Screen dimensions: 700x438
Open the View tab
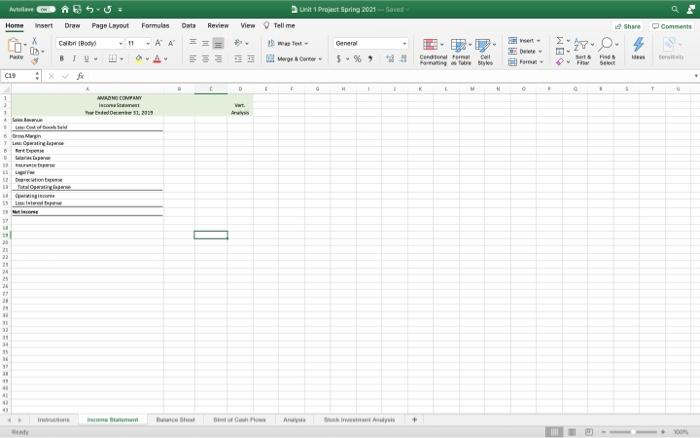[247, 25]
